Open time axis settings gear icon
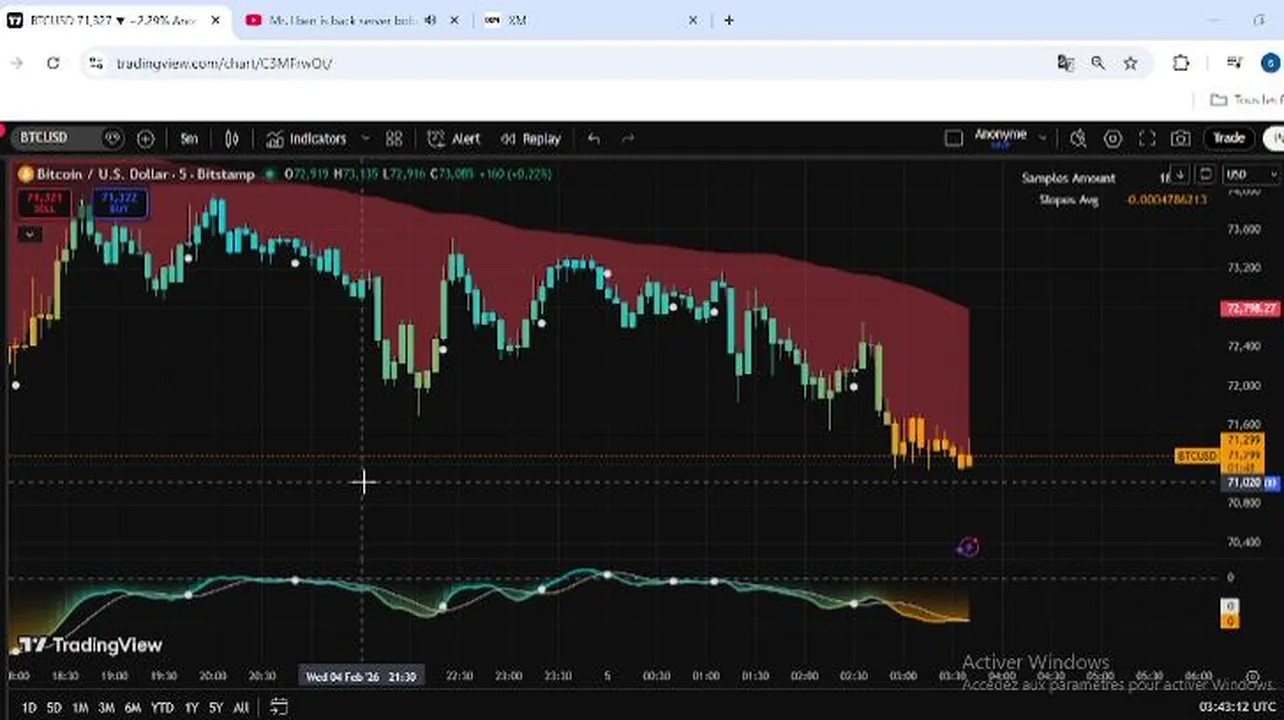Screen dimensions: 1284x720 (x=1252, y=677)
